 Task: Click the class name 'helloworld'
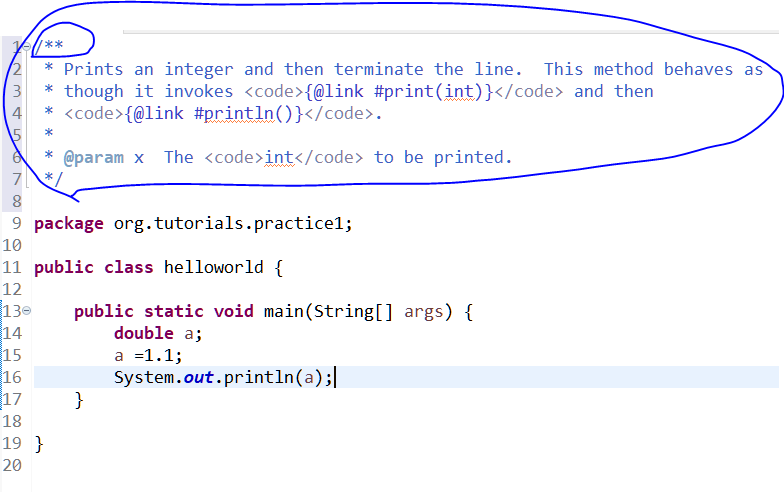(214, 268)
